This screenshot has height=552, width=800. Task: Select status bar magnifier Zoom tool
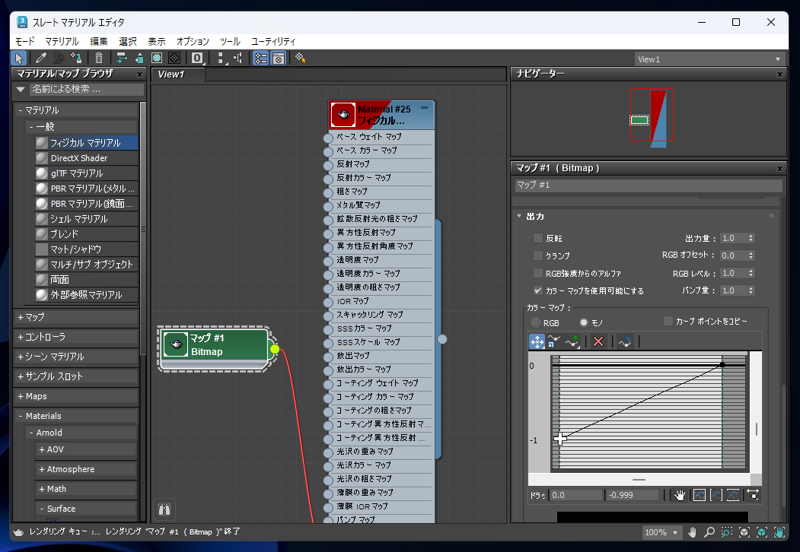(x=709, y=533)
